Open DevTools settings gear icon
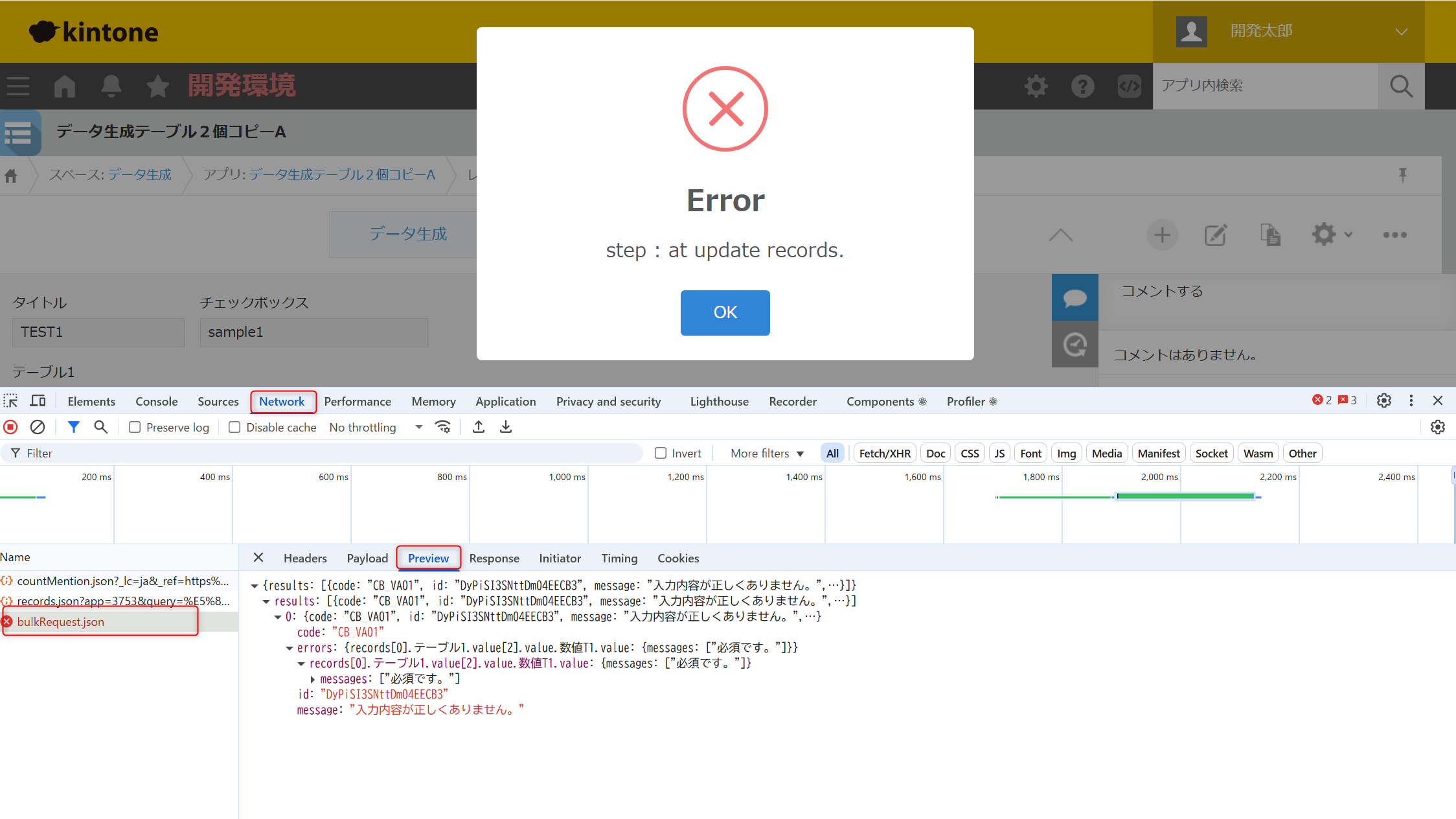1456x819 pixels. point(1384,401)
